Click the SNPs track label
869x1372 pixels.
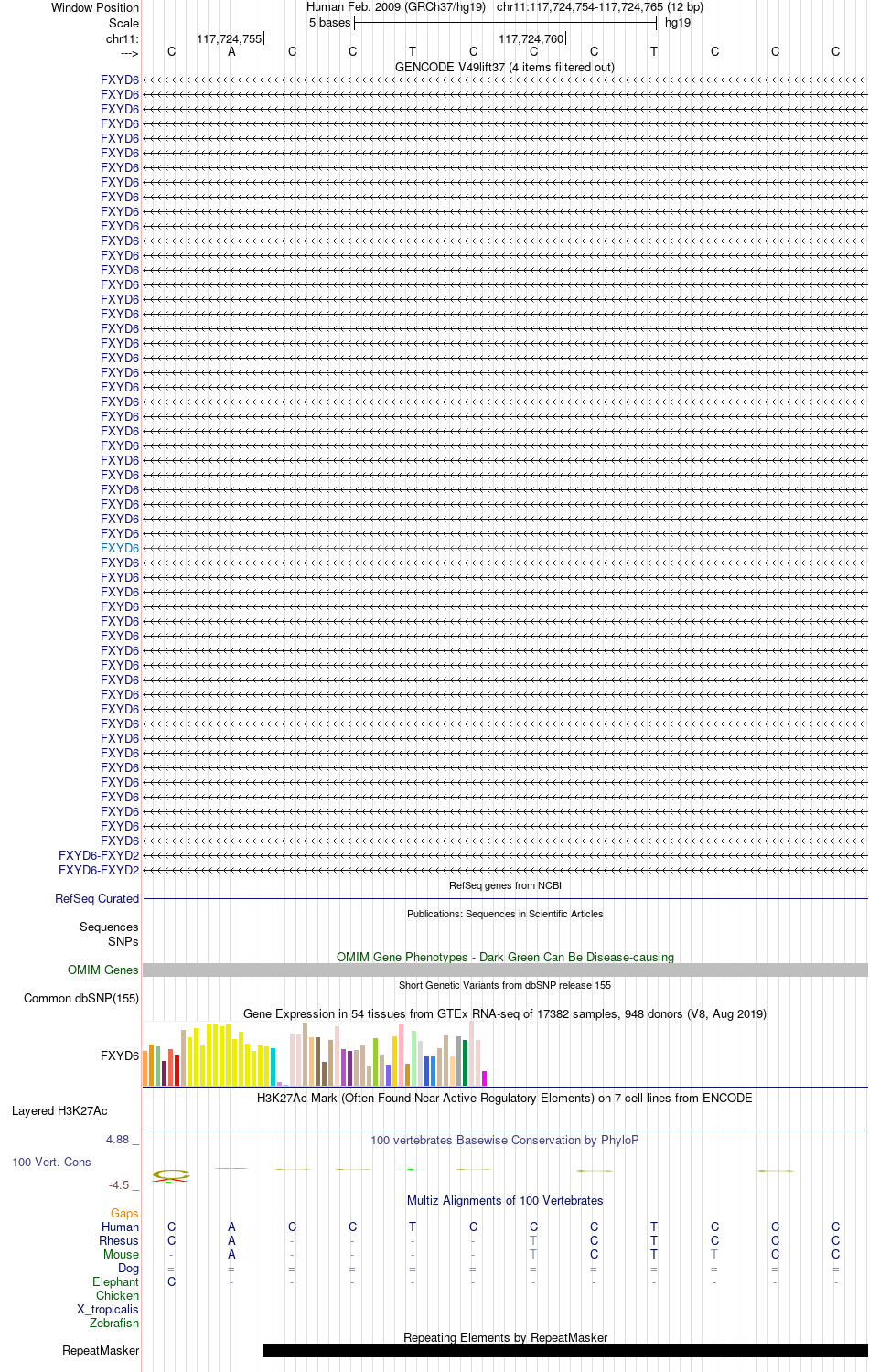coord(123,941)
